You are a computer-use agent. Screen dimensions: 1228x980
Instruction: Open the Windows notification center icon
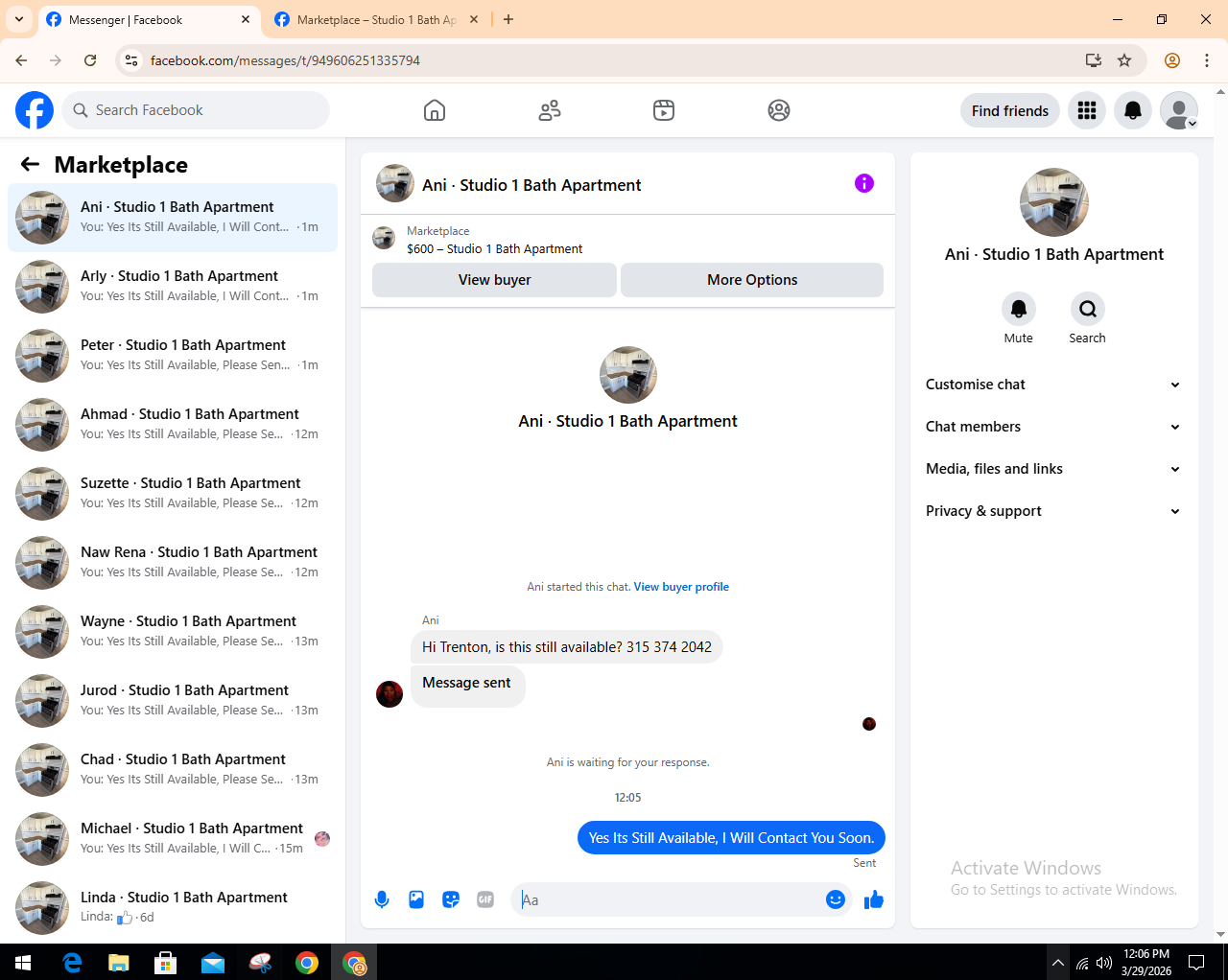coord(1196,962)
